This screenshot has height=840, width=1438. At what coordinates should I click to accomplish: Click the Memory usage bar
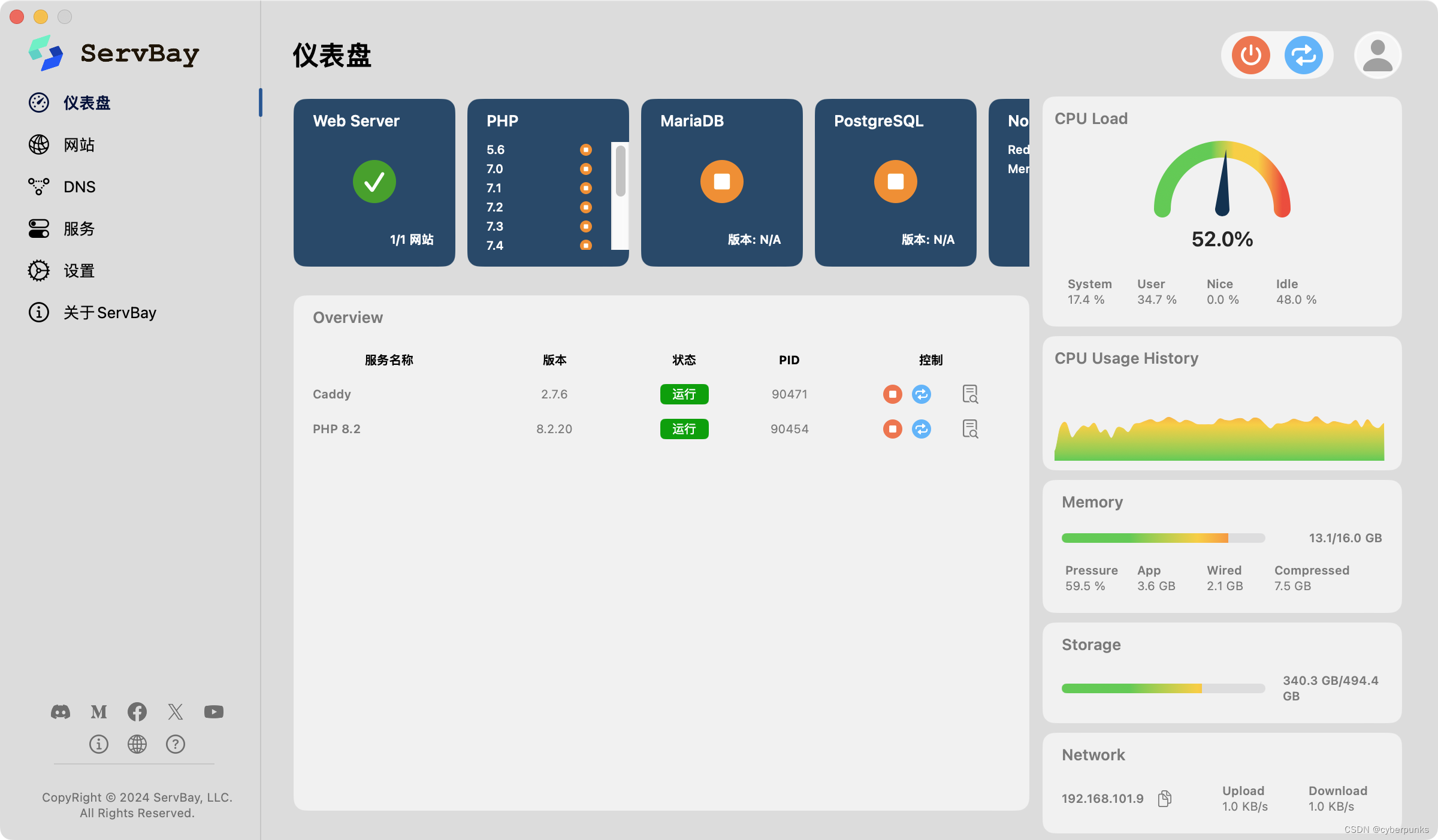click(x=1163, y=538)
